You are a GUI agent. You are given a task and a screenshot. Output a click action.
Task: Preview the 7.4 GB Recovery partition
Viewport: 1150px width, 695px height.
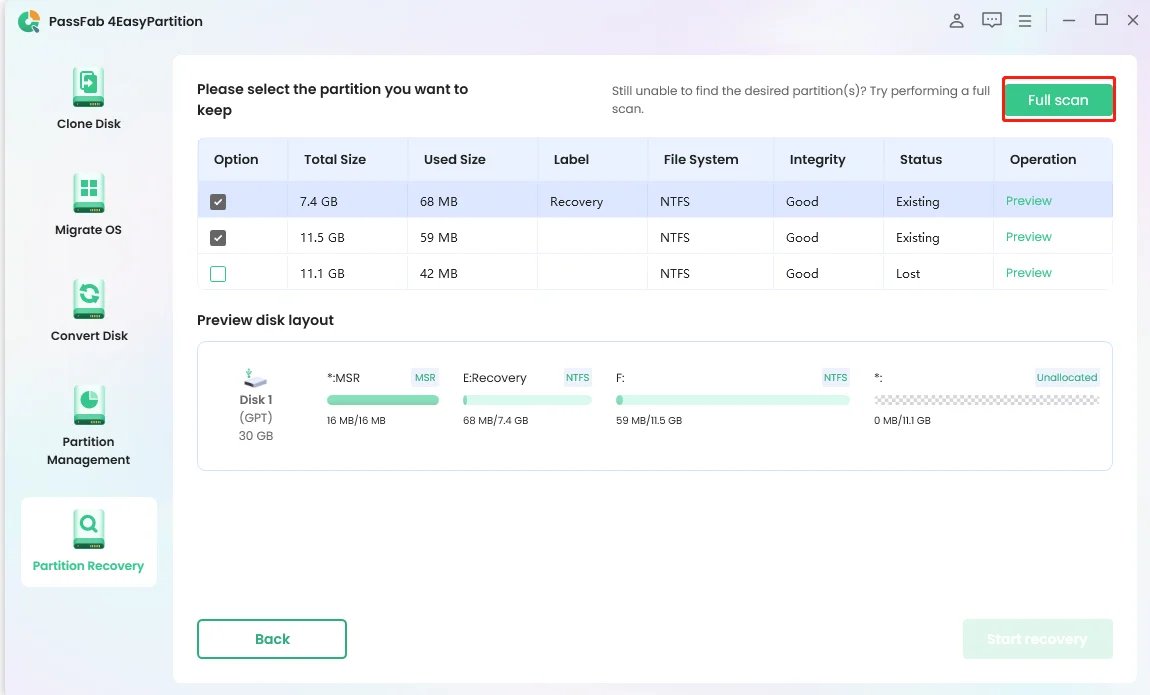(1028, 201)
